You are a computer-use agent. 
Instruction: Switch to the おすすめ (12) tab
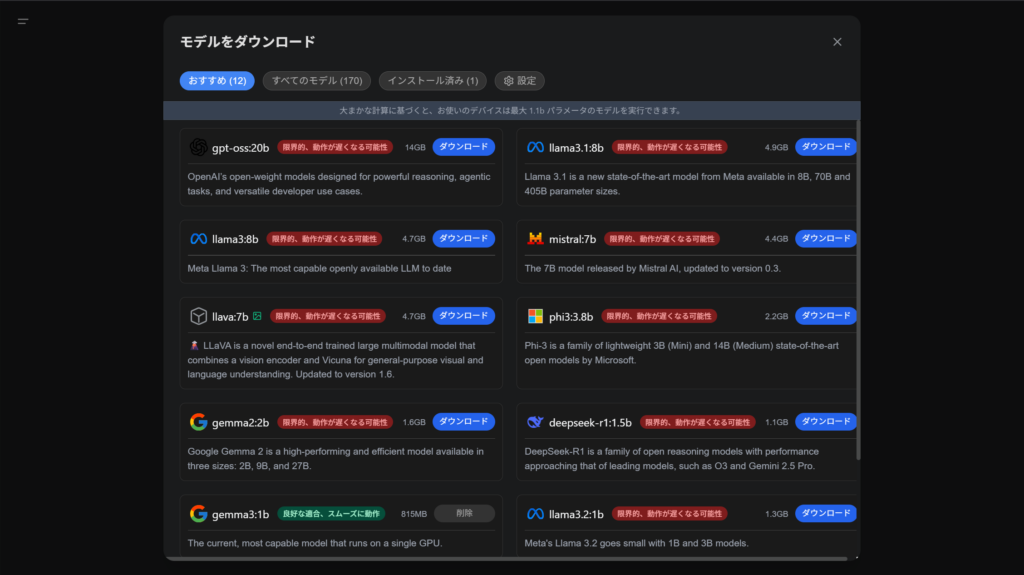coord(217,81)
